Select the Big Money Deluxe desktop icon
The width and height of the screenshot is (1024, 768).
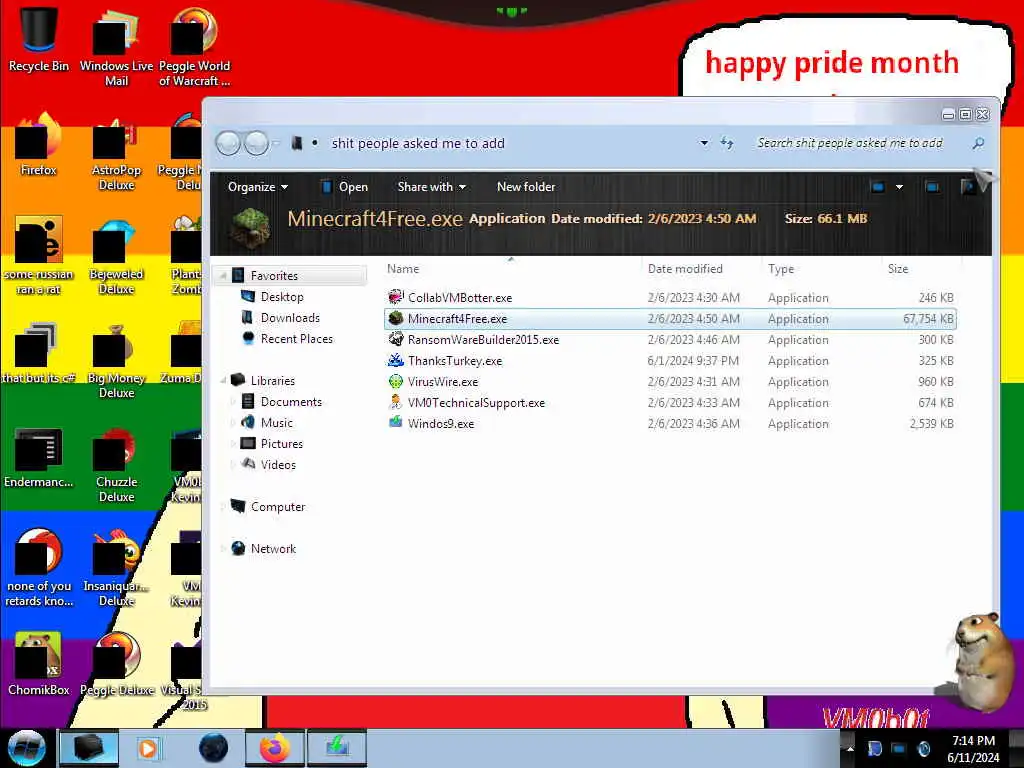(116, 360)
